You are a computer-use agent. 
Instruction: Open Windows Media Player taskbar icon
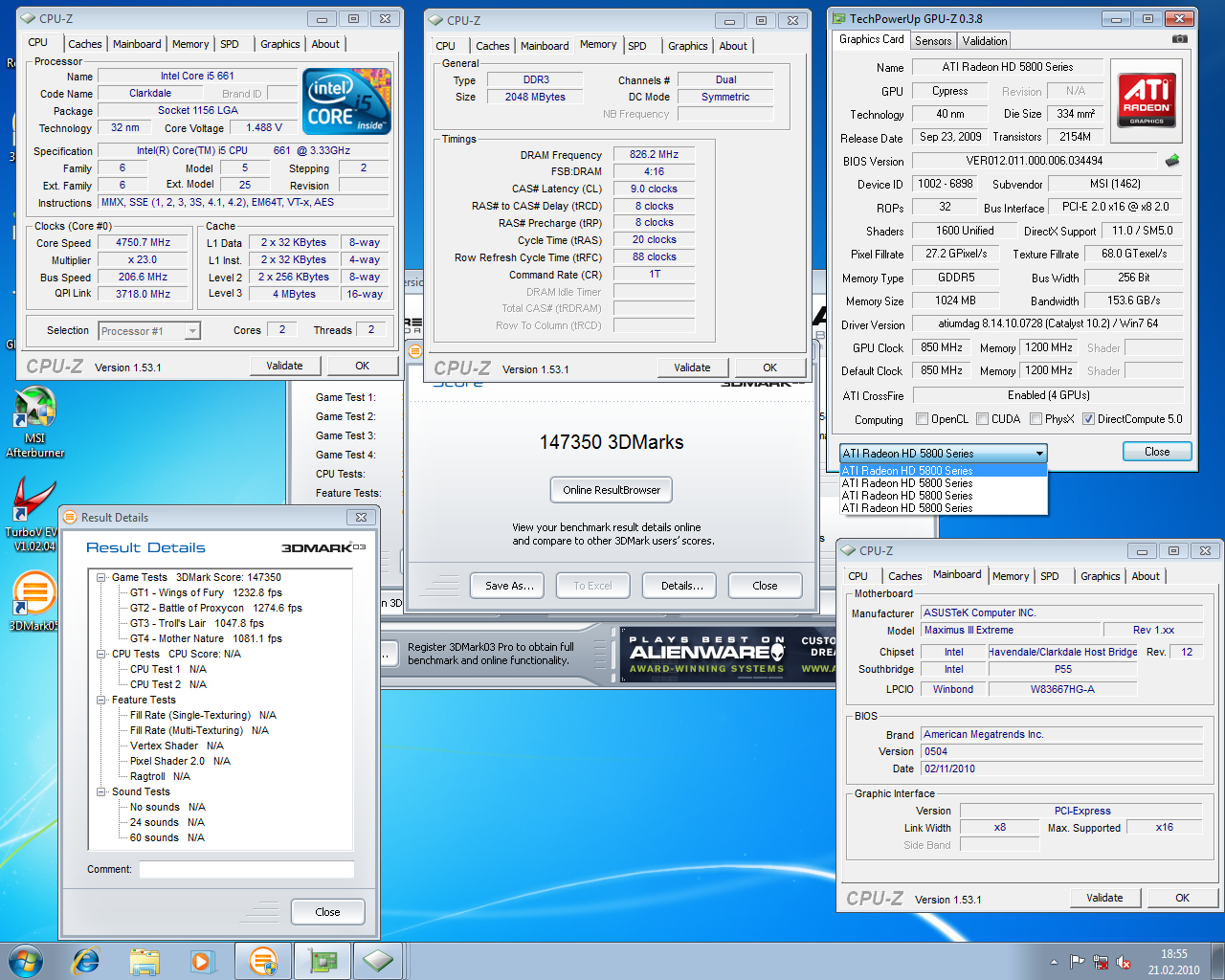point(201,961)
